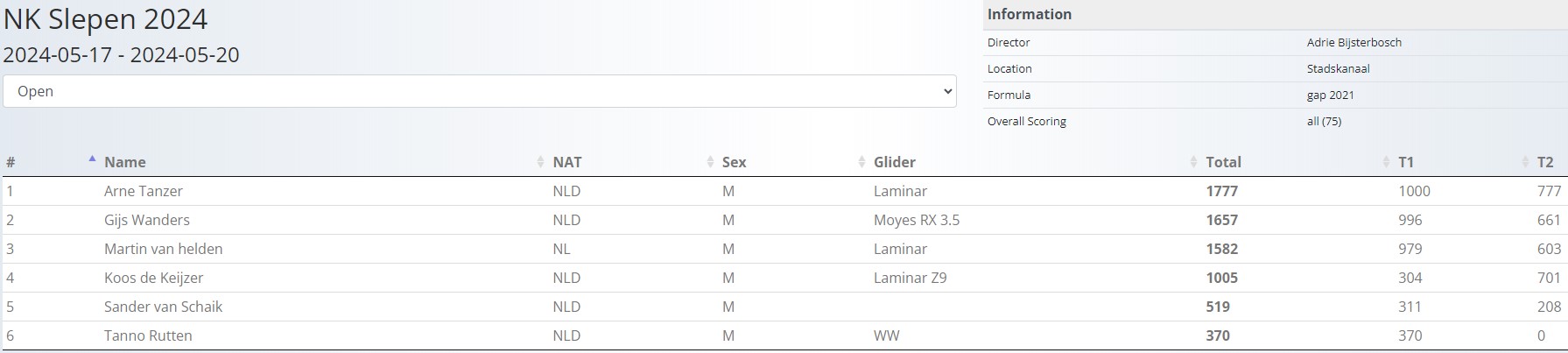Screen dimensions: 1568x353
Task: Click the Information panel header
Action: [1030, 14]
